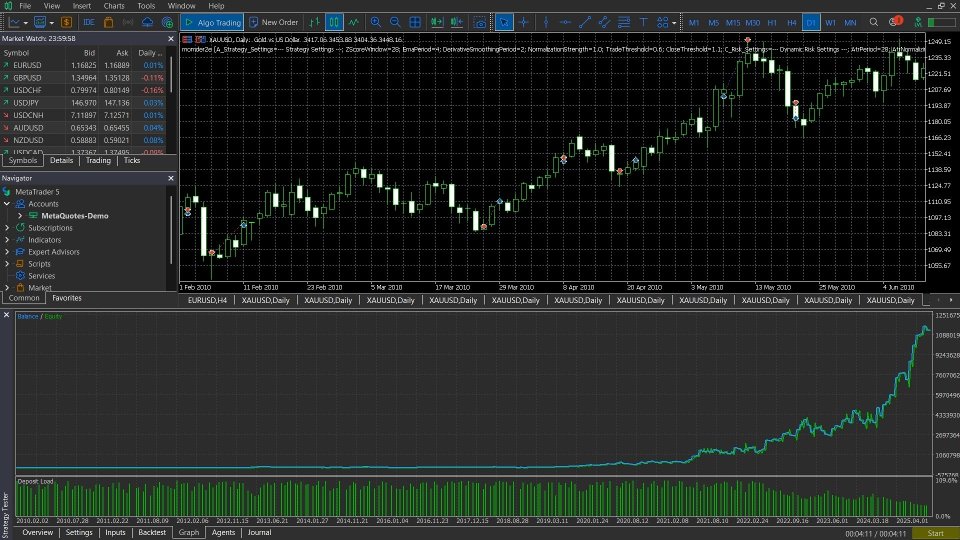Open notifications icon with red badge
This screenshot has width=960, height=540.
coord(895,22)
